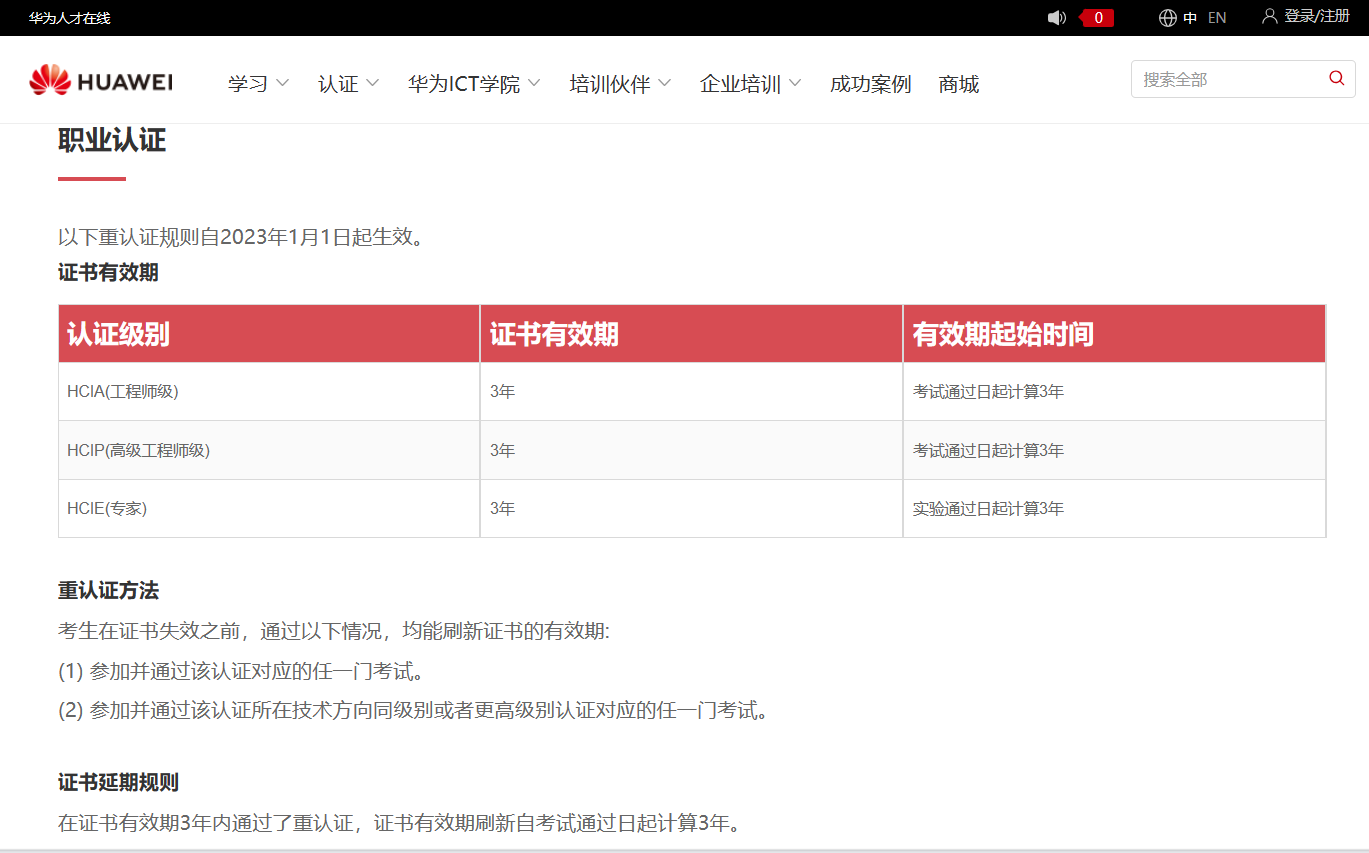Open the 学习 navigation menu
The height and width of the screenshot is (853, 1369).
click(x=248, y=84)
